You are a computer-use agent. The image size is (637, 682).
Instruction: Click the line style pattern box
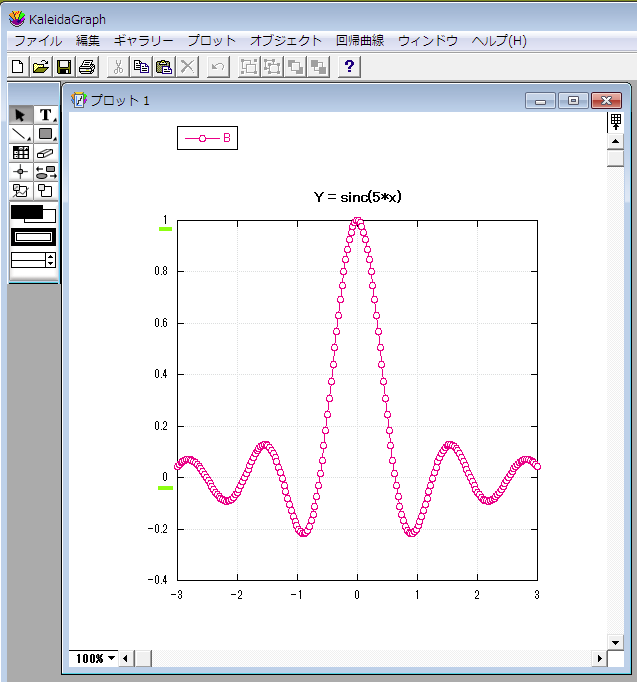(33, 237)
